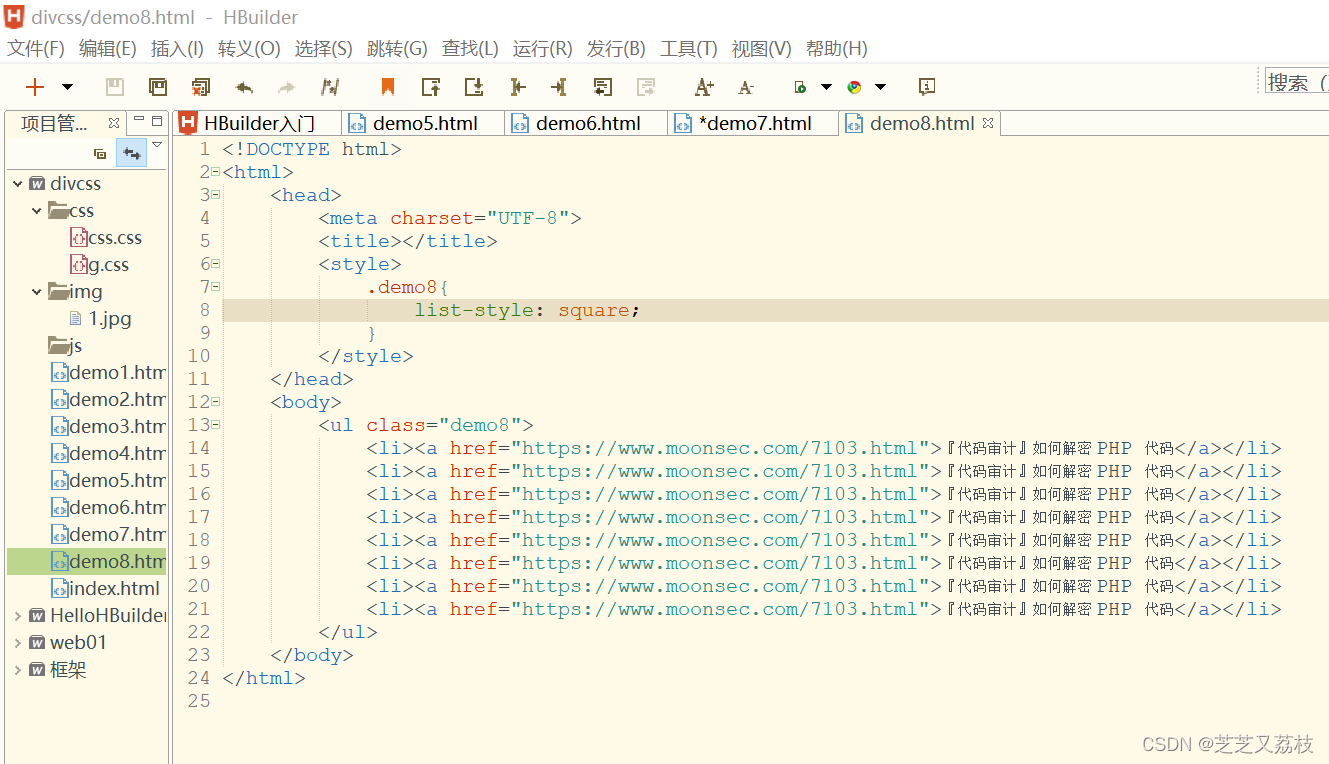The height and width of the screenshot is (764, 1329).
Task: Click the next bookmark down-arrow icon
Action: click(x=474, y=87)
